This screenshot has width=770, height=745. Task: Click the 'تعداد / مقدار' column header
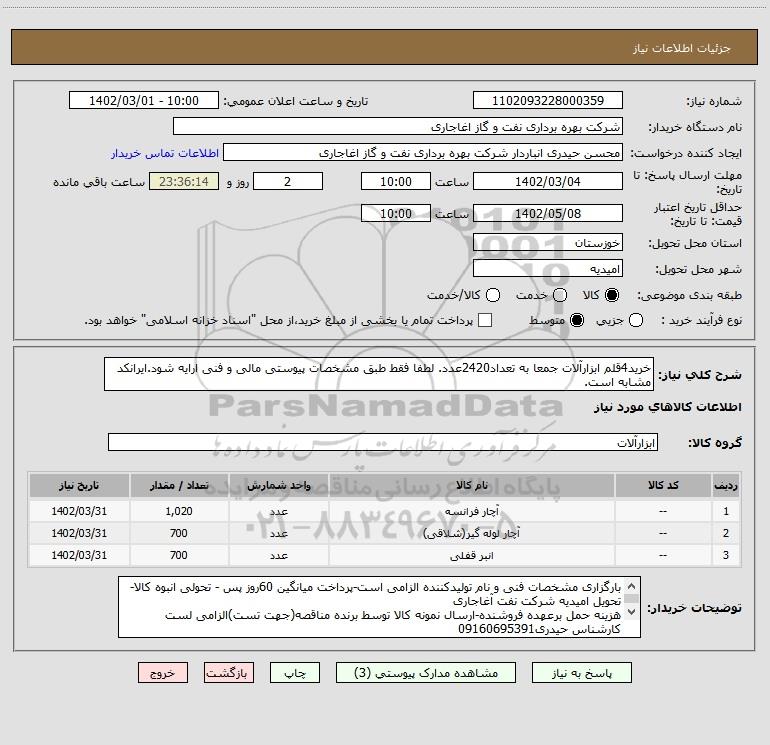click(179, 485)
